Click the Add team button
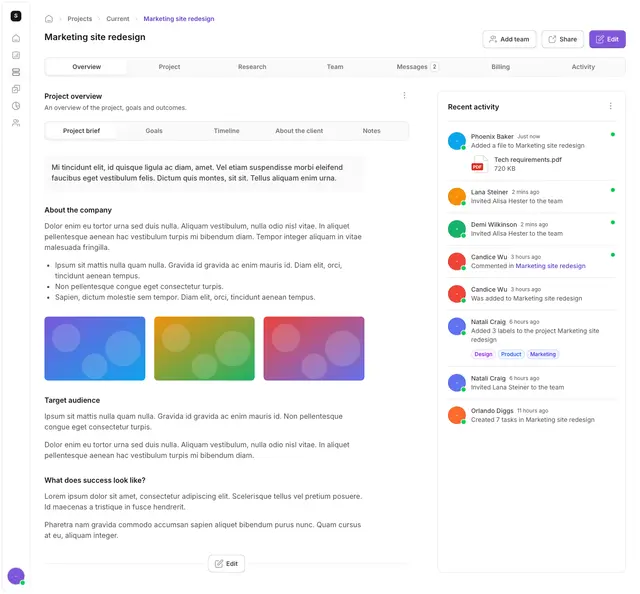 (509, 39)
